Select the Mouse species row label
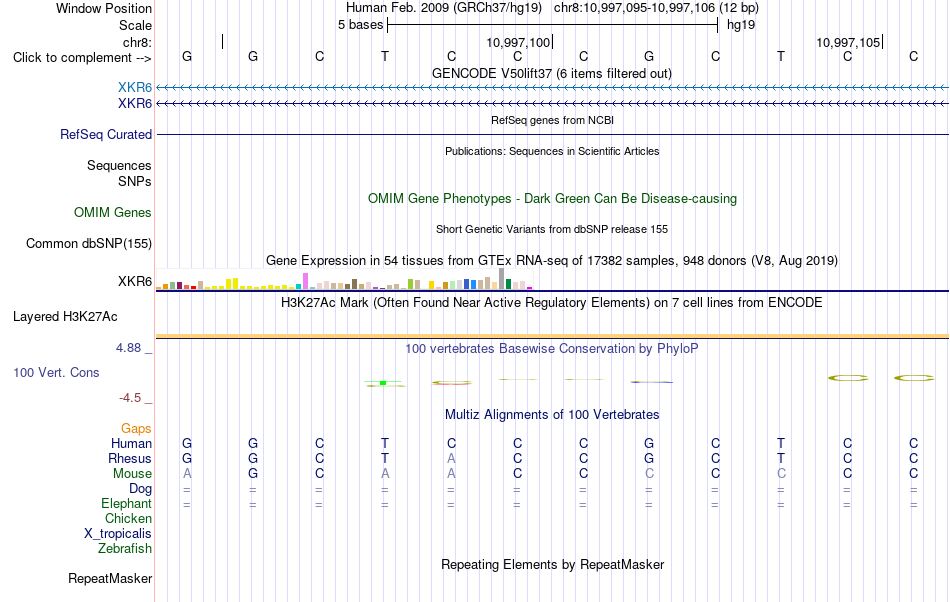This screenshot has height=602, width=950. pyautogui.click(x=132, y=474)
